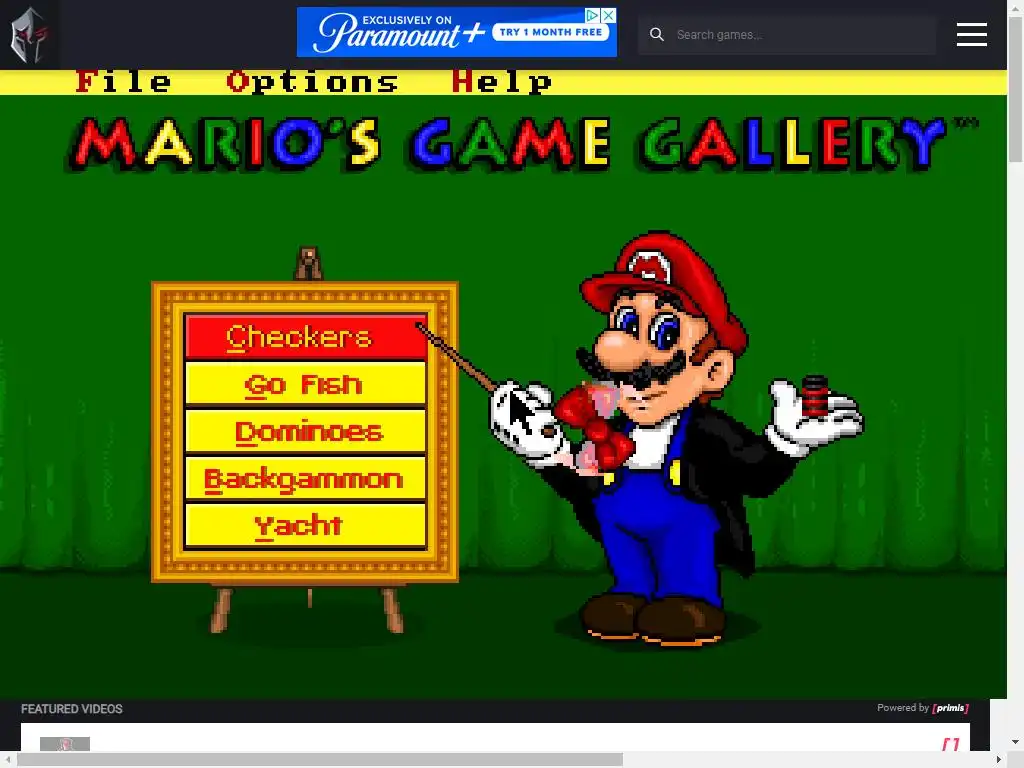Image resolution: width=1024 pixels, height=768 pixels.
Task: Open the Options menu
Action: 312,82
